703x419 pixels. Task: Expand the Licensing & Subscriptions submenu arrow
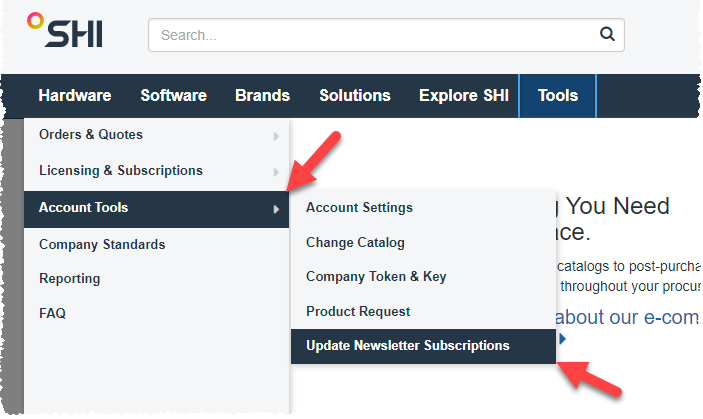276,172
